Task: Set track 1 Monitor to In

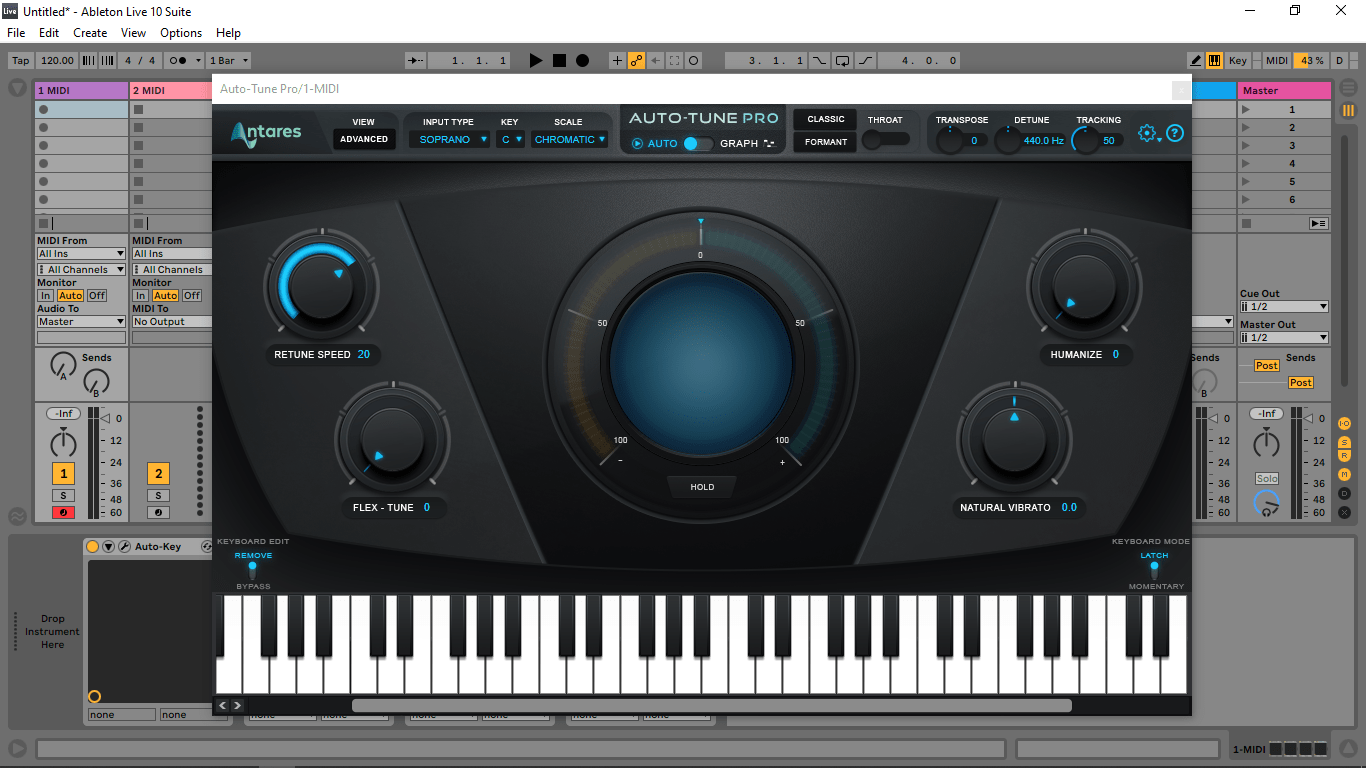Action: 45,296
